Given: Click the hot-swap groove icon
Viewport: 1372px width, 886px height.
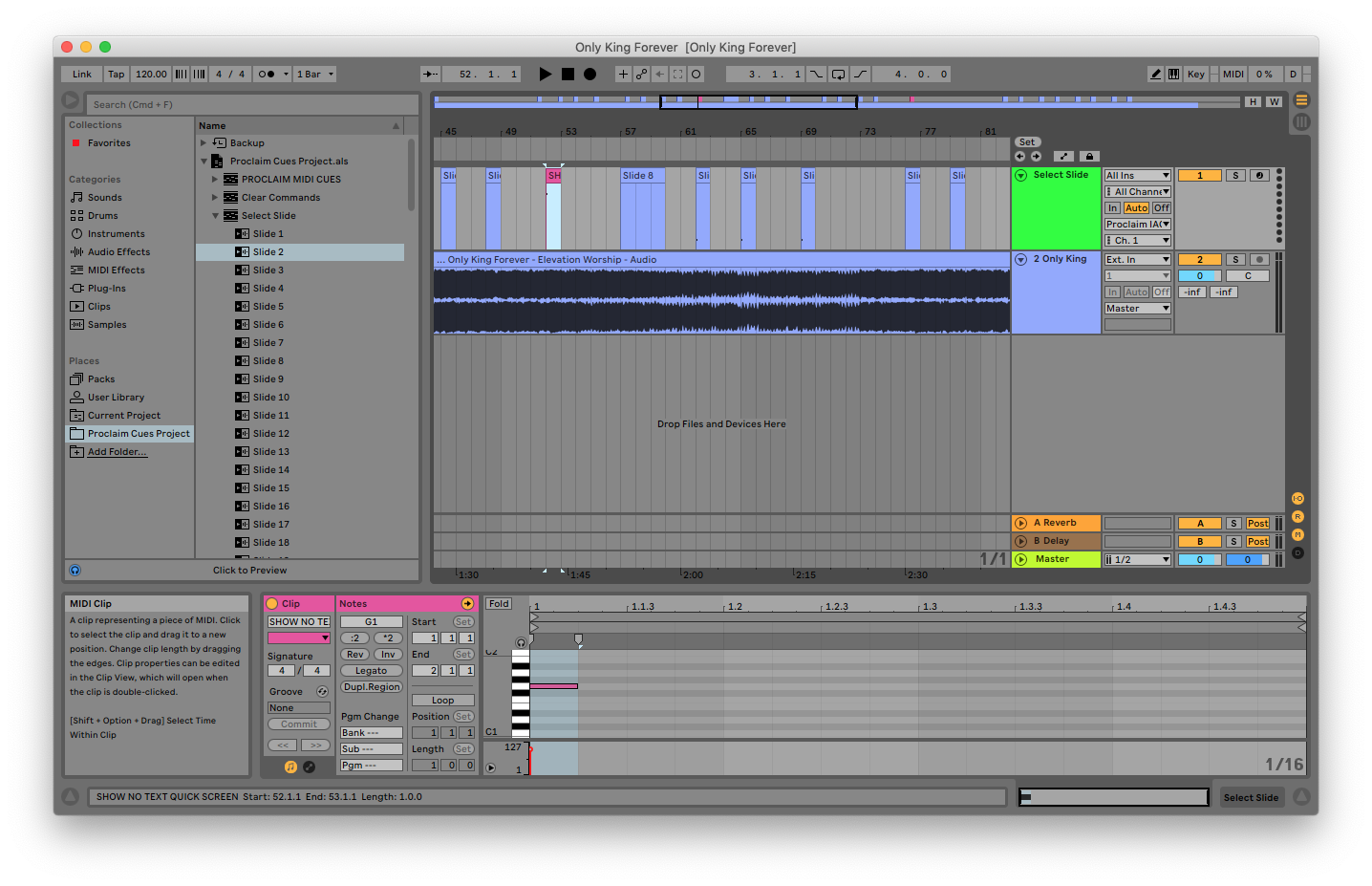Looking at the screenshot, I should click(322, 692).
